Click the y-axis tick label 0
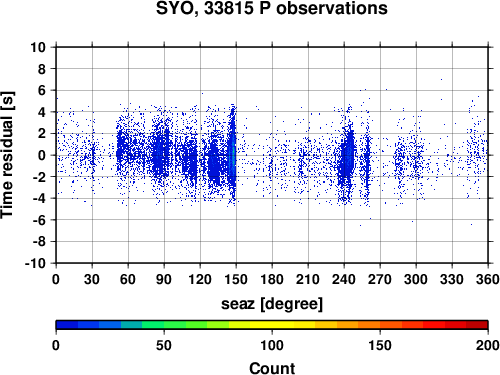 (x=42, y=155)
